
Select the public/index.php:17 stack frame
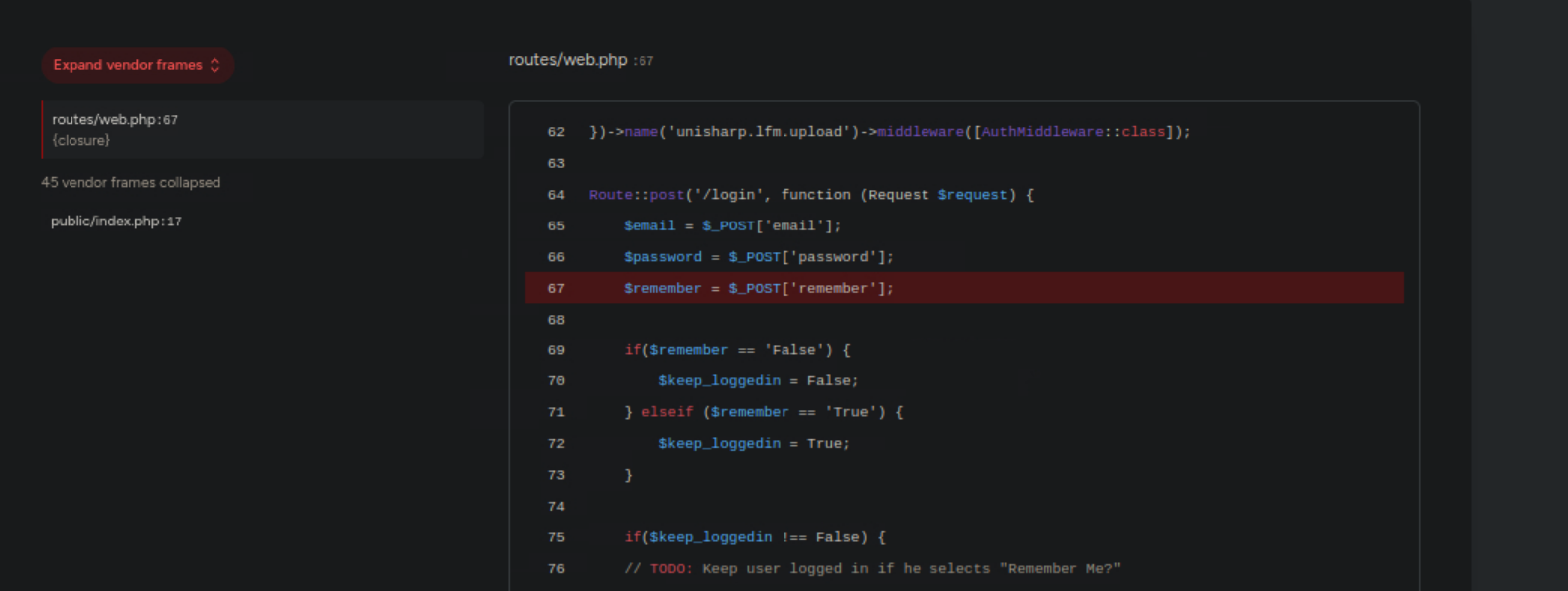pyautogui.click(x=116, y=221)
